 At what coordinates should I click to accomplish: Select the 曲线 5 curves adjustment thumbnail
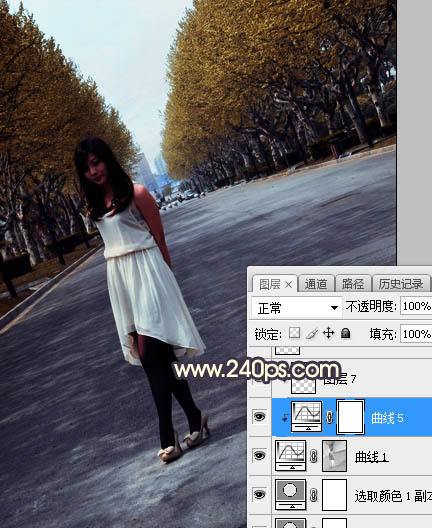[x=306, y=417]
